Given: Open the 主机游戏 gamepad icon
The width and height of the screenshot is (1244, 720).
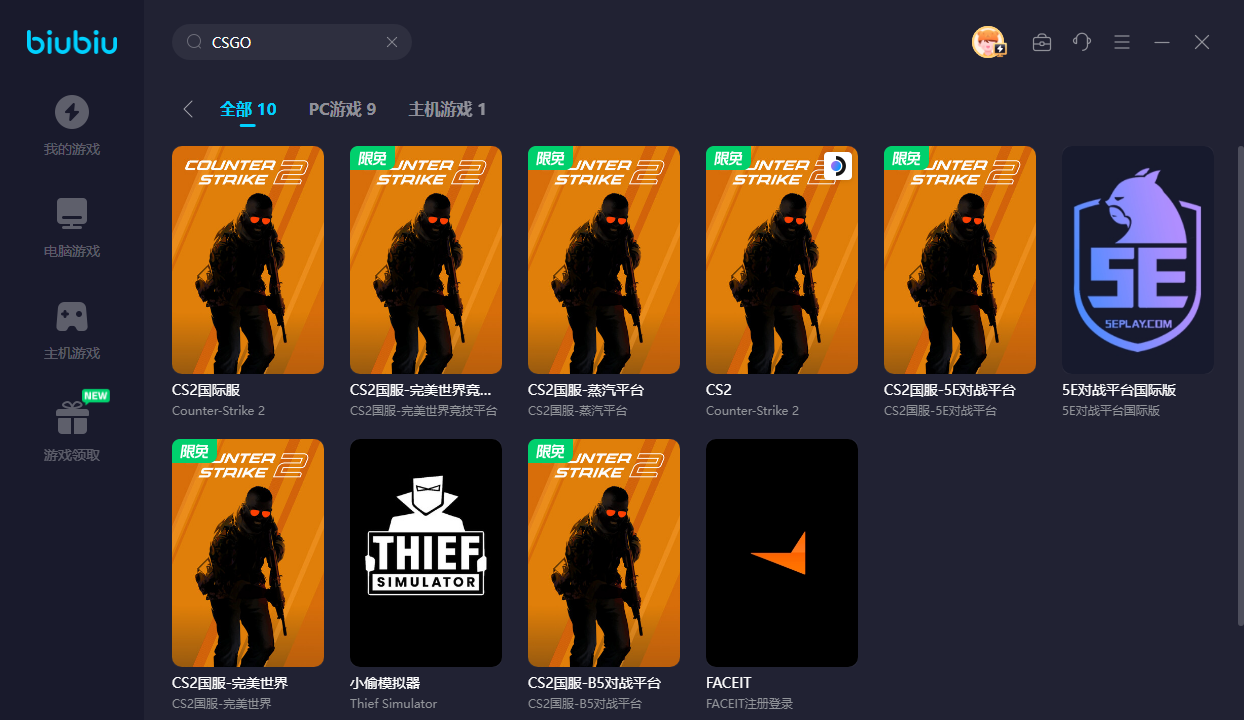Looking at the screenshot, I should 72,316.
